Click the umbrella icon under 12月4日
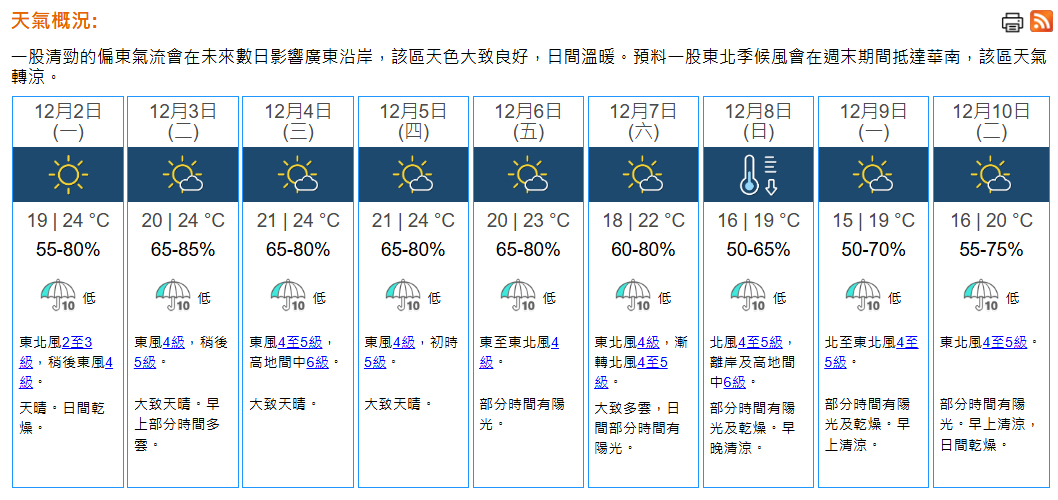Screen dimensions: 1058x500 coord(289,296)
